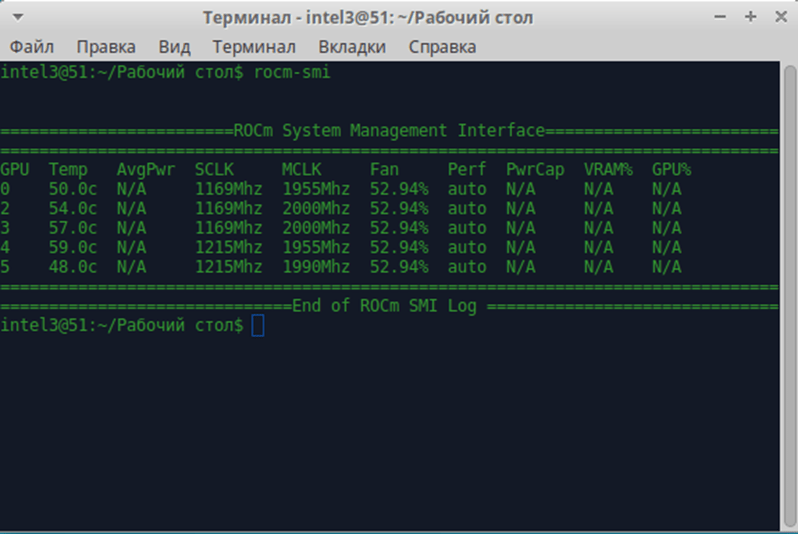This screenshot has height=534, width=798.
Task: Open the Терминал menu
Action: click(x=254, y=47)
